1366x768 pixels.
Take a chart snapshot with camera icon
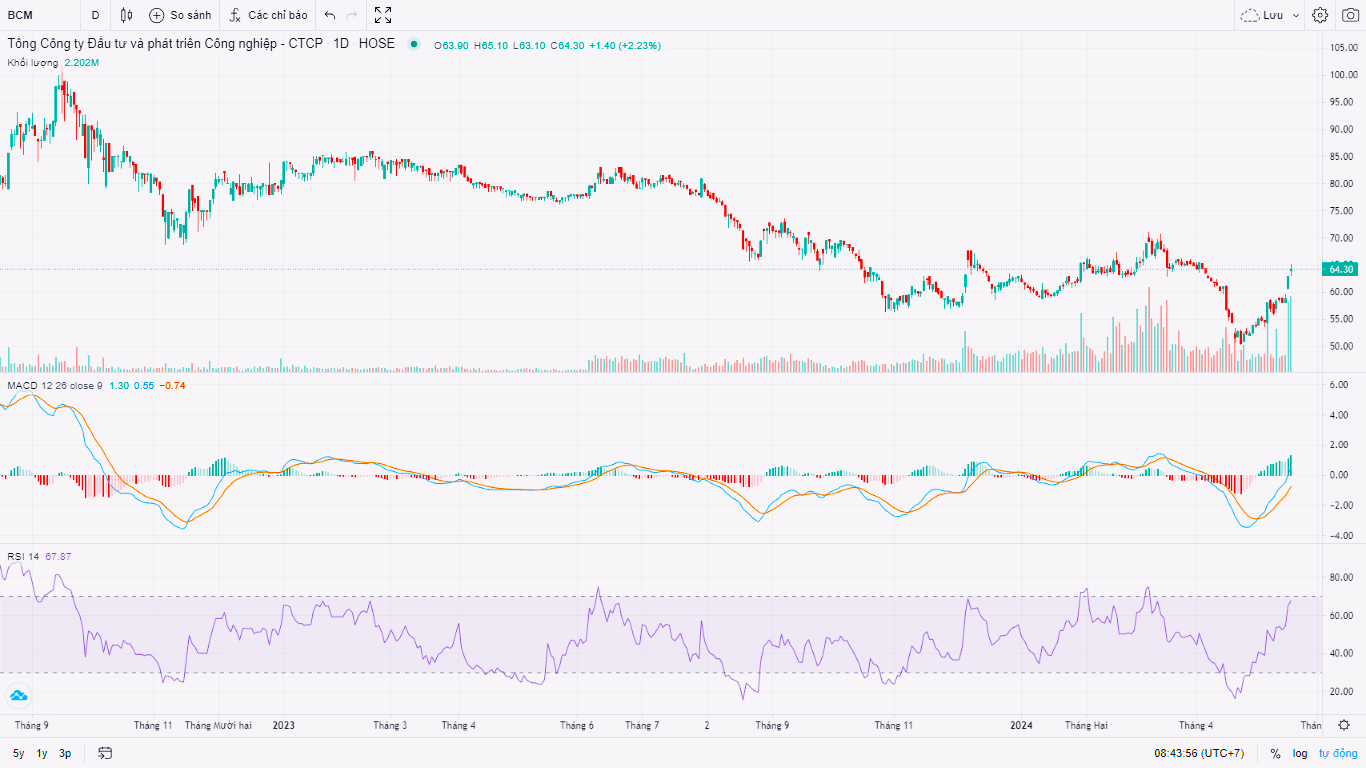click(1349, 15)
